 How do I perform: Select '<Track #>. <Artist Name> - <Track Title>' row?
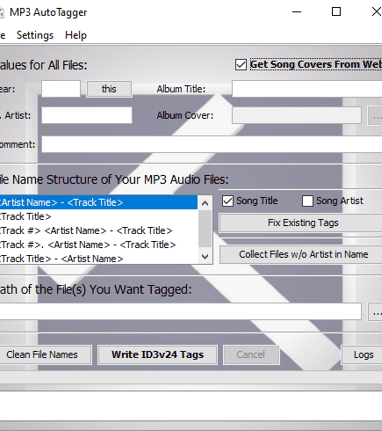pyautogui.click(x=98, y=245)
